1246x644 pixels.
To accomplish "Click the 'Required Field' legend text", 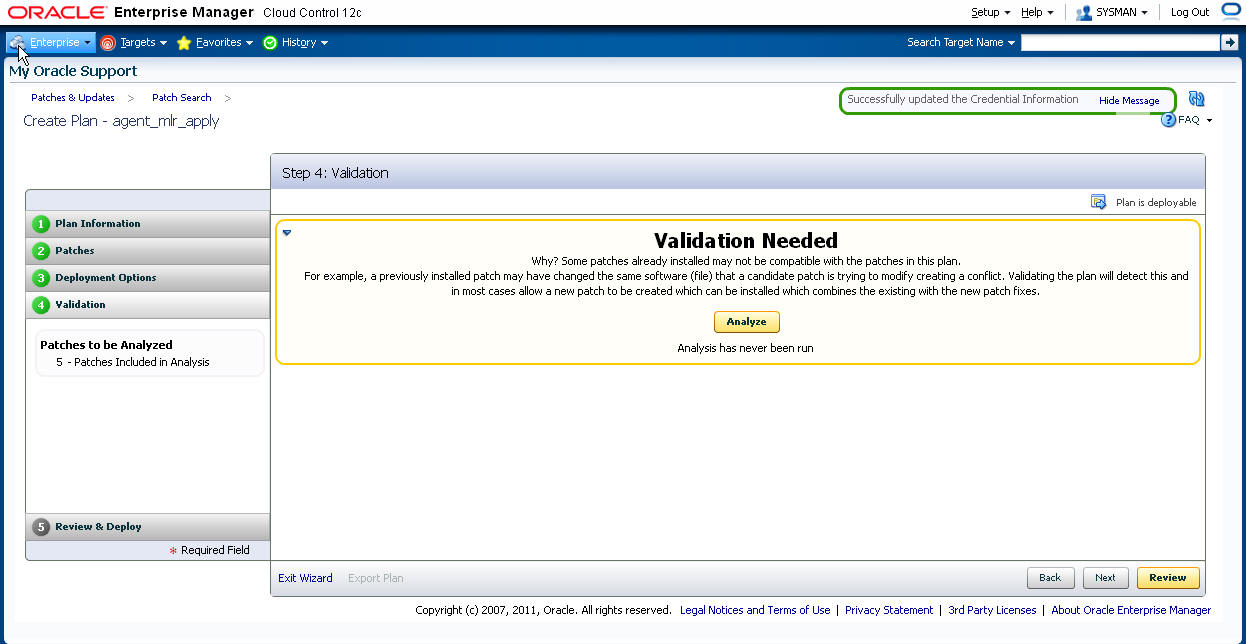I will [x=215, y=550].
